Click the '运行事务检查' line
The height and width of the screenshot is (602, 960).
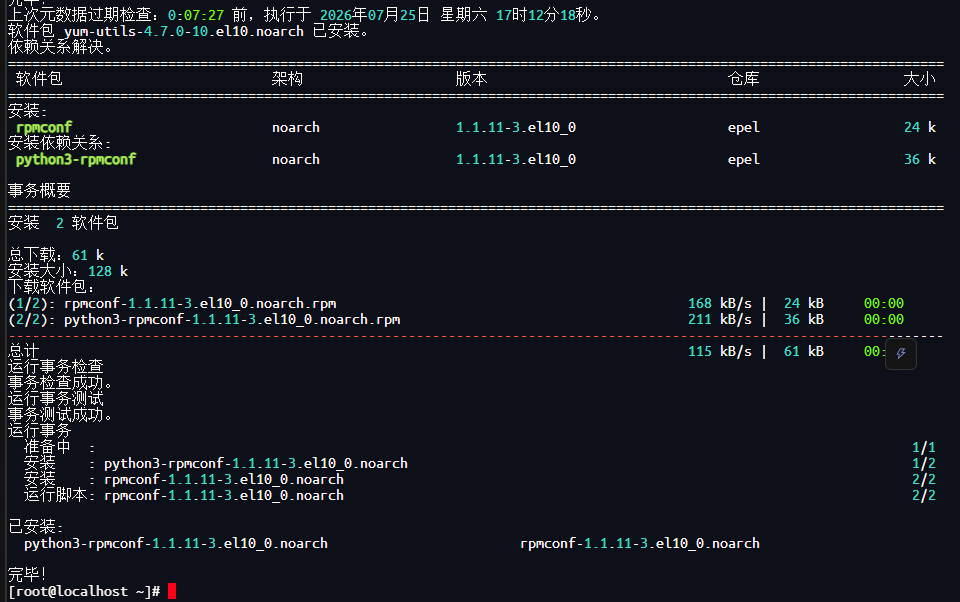point(56,367)
